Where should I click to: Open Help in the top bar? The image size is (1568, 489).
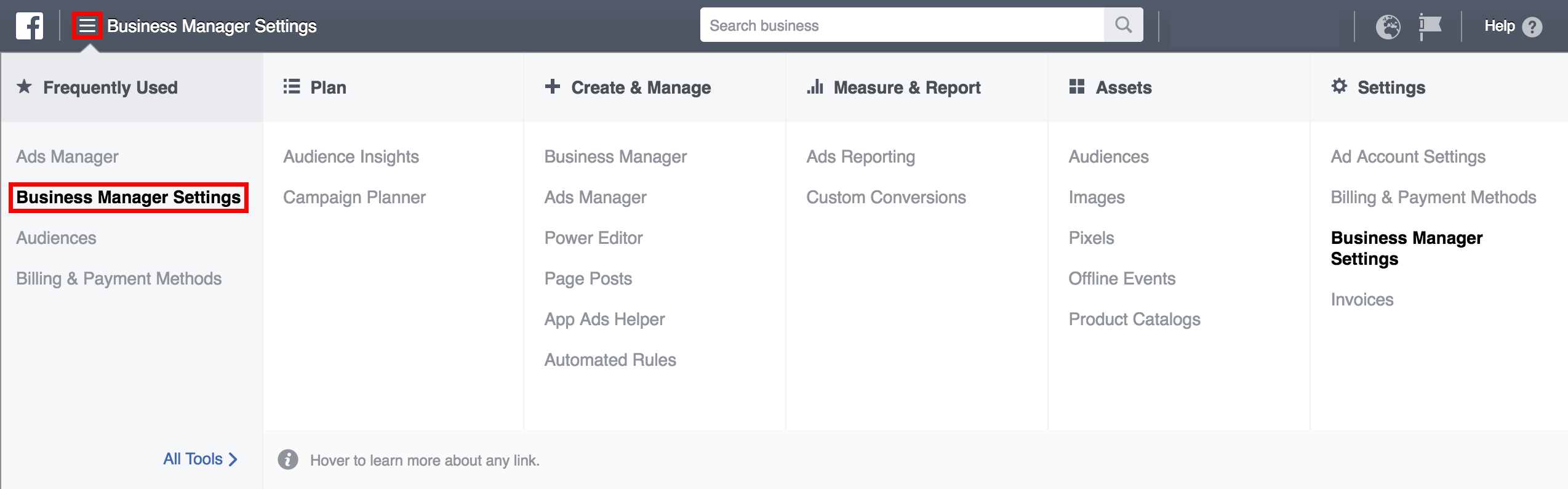[x=1499, y=26]
